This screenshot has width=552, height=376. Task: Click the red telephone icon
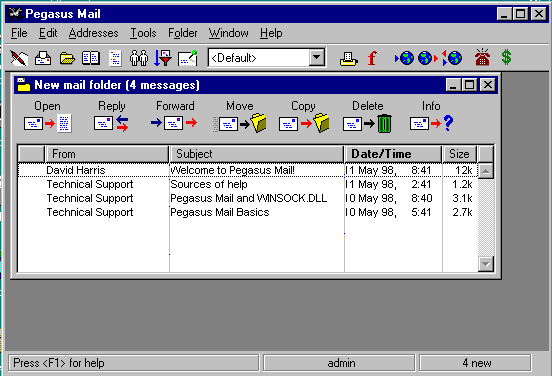point(482,57)
